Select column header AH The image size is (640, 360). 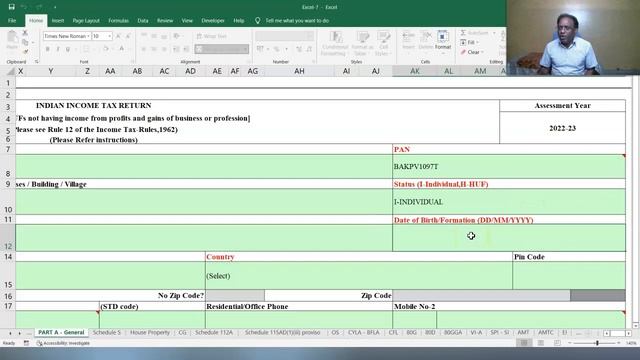coord(299,71)
